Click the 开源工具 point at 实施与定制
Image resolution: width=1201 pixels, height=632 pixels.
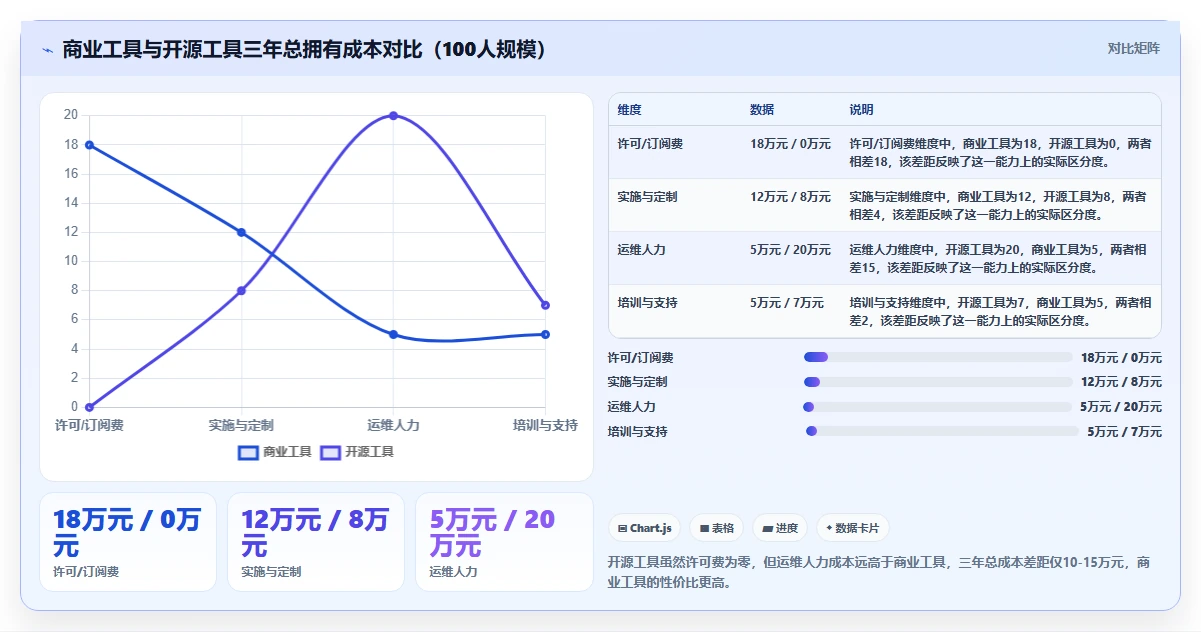241,291
